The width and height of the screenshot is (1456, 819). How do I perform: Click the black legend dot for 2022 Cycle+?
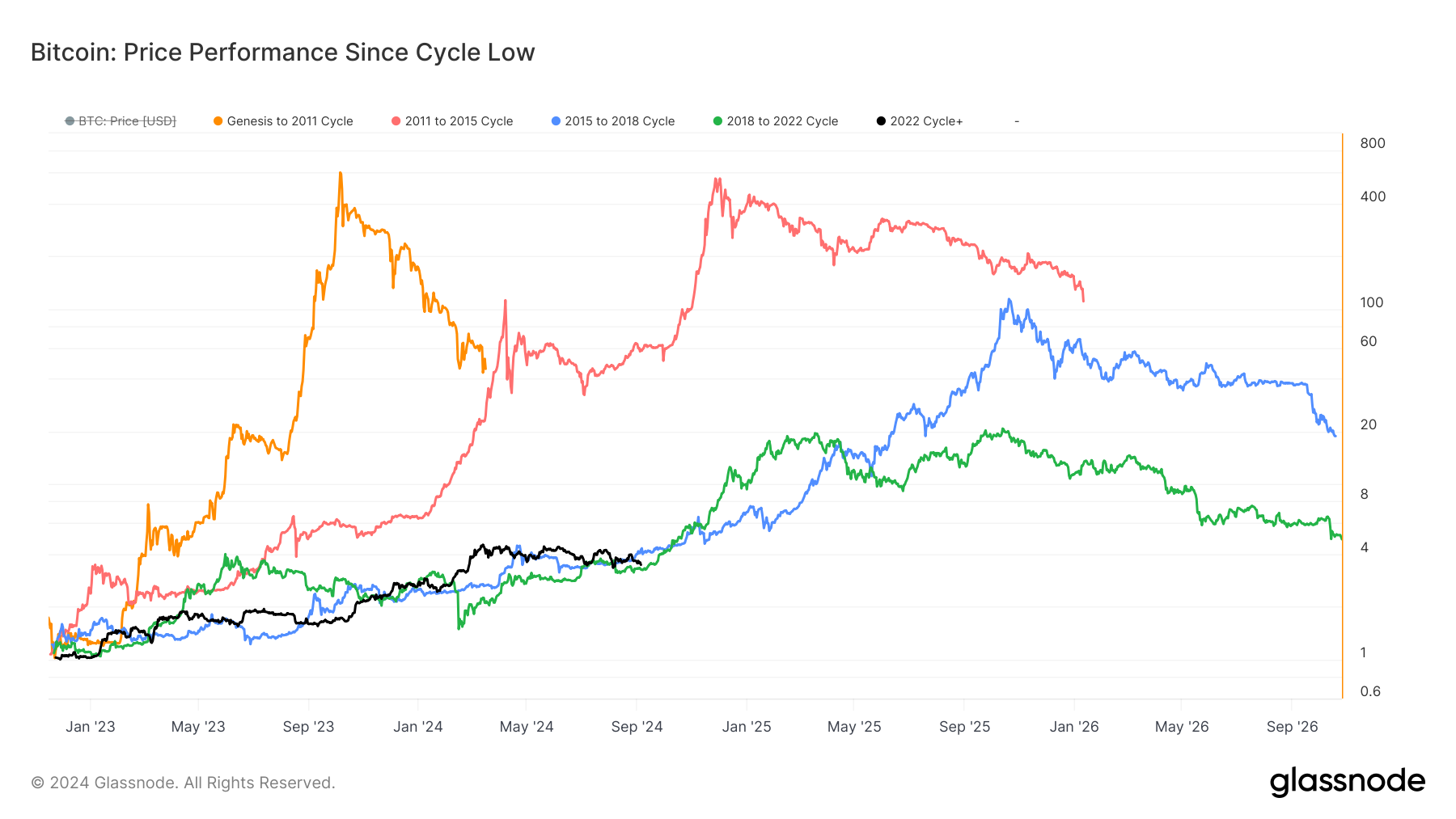click(881, 121)
